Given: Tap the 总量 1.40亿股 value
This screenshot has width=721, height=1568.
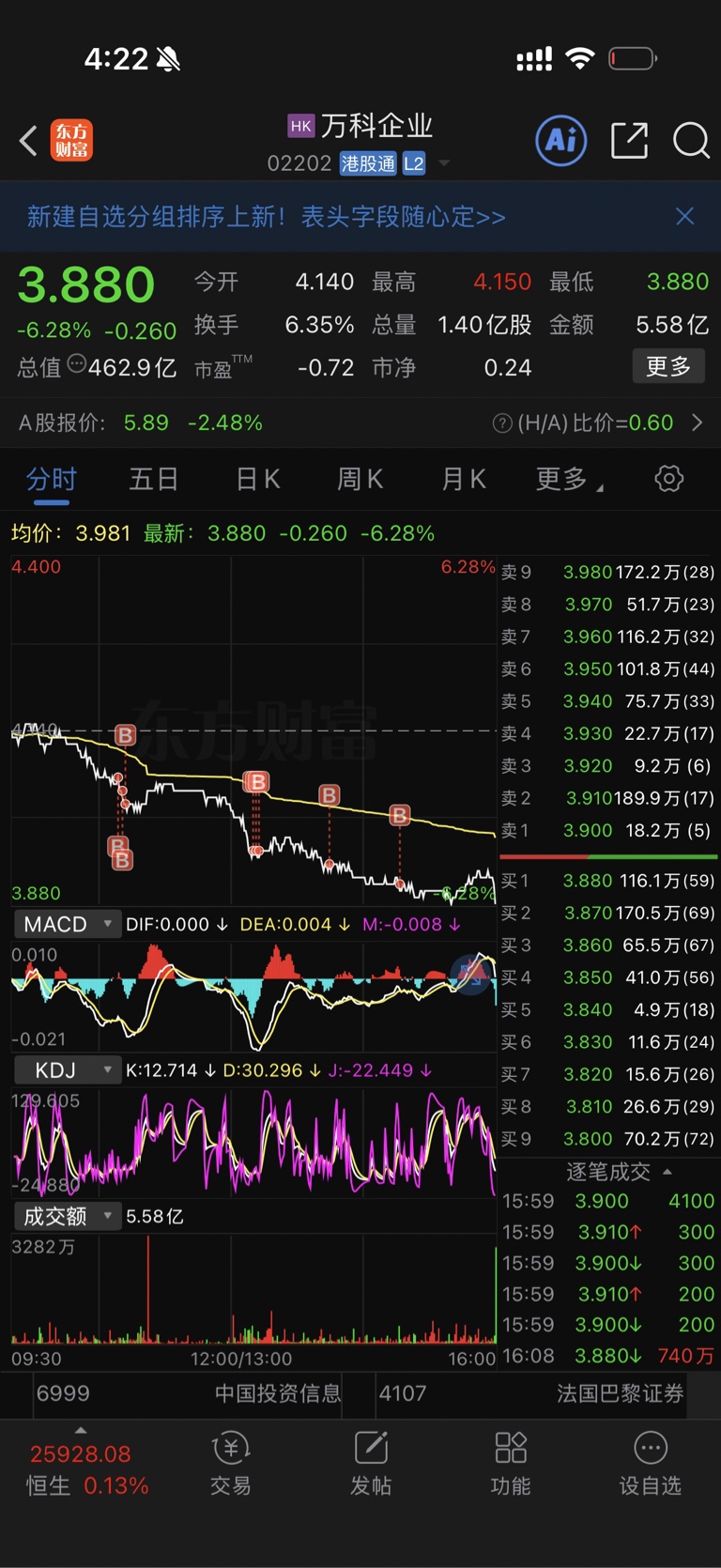Looking at the screenshot, I should [484, 325].
